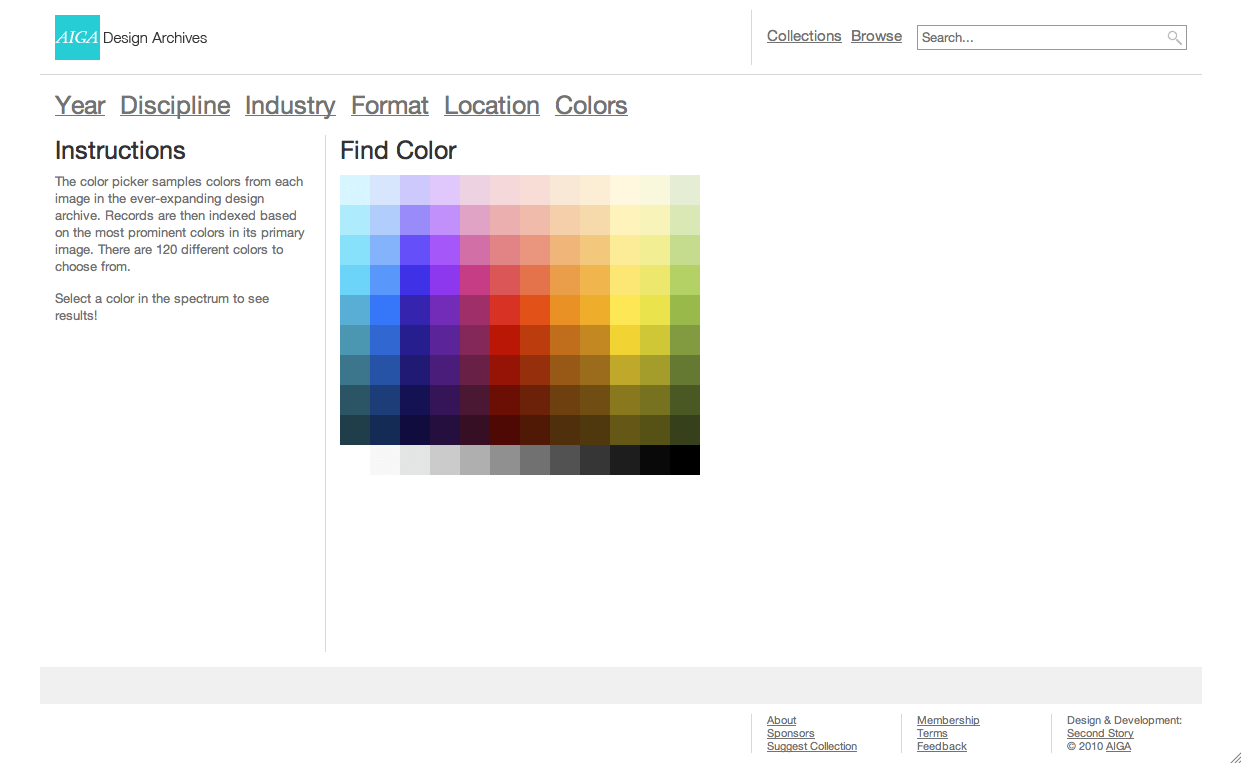Viewport: 1242px width, 764px height.
Task: Click Suggest Collection in the footer
Action: (812, 746)
